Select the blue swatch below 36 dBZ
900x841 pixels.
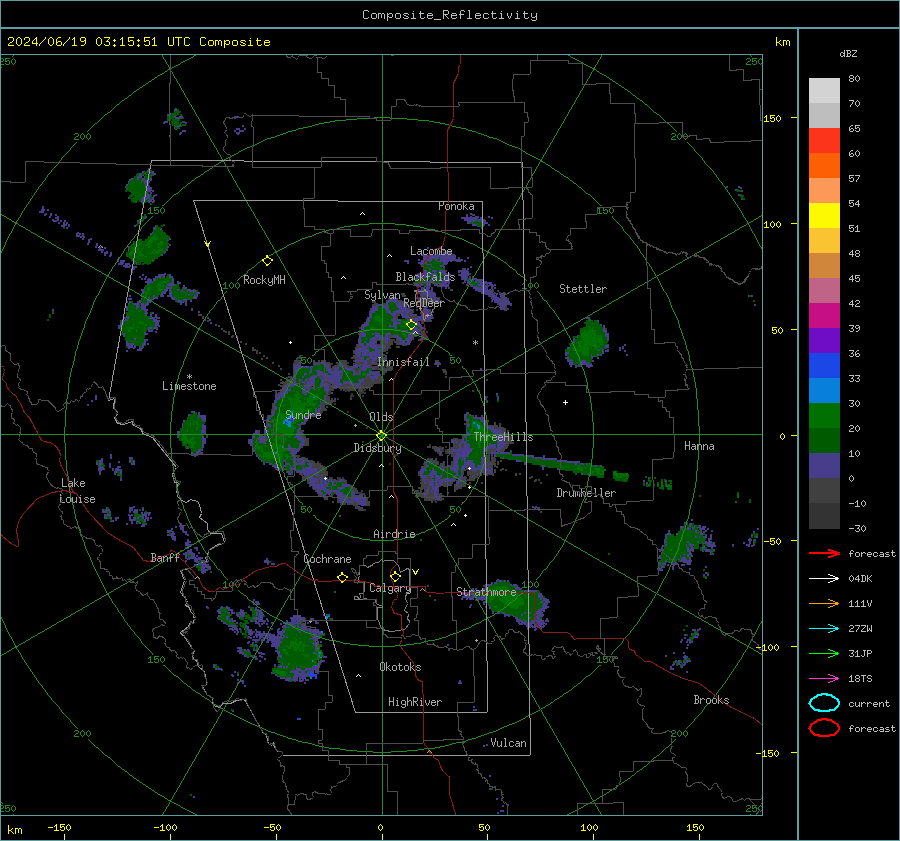[824, 365]
